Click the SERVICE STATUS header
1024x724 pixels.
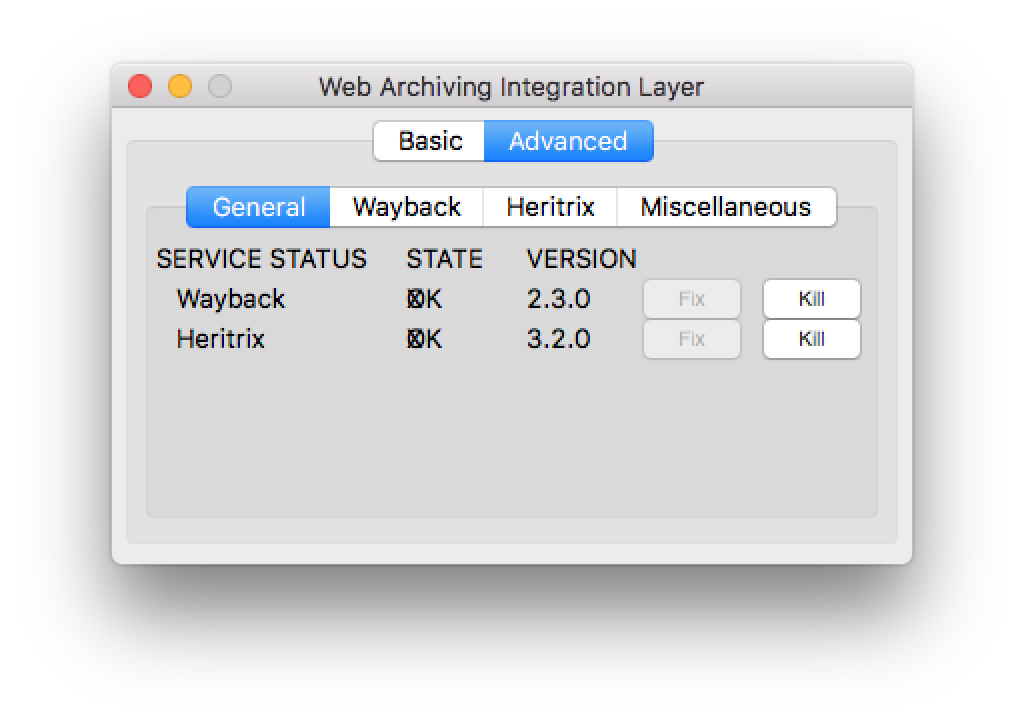(261, 259)
